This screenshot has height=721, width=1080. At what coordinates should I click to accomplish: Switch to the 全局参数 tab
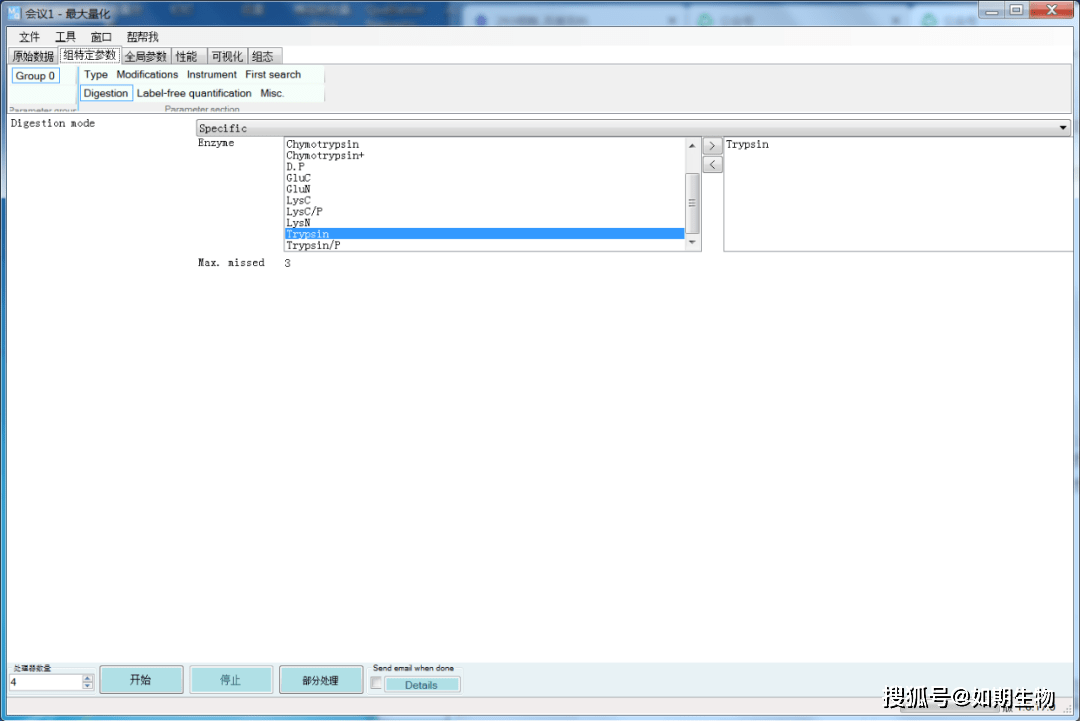[x=145, y=56]
